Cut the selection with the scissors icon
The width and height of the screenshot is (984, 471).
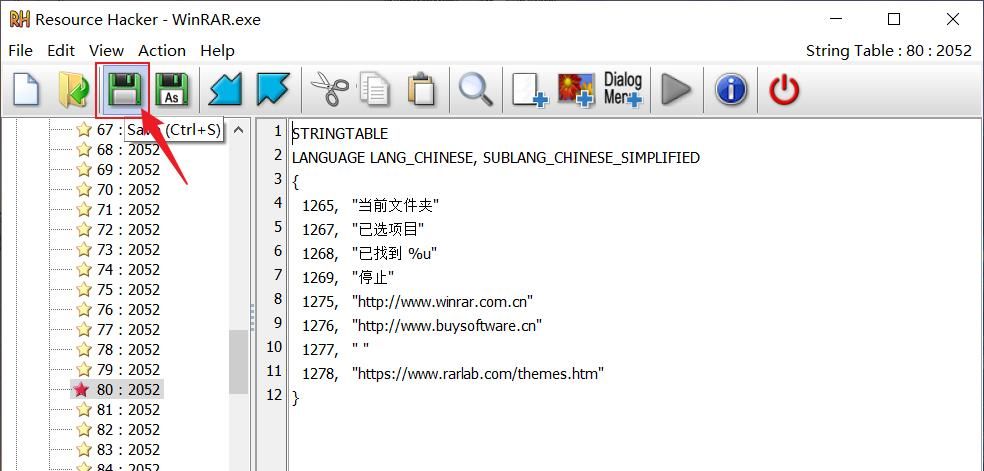329,90
